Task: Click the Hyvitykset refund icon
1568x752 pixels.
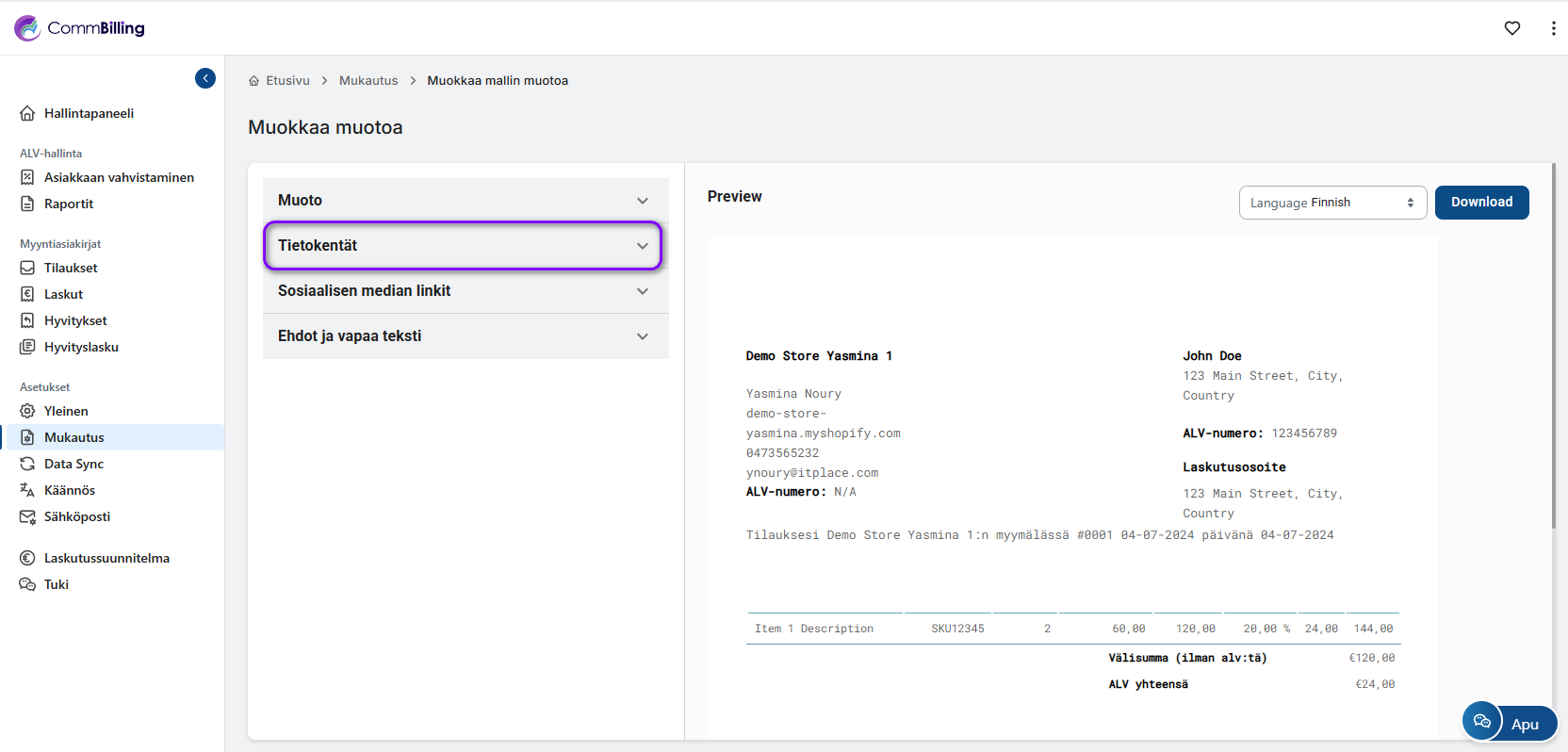Action: coord(27,320)
